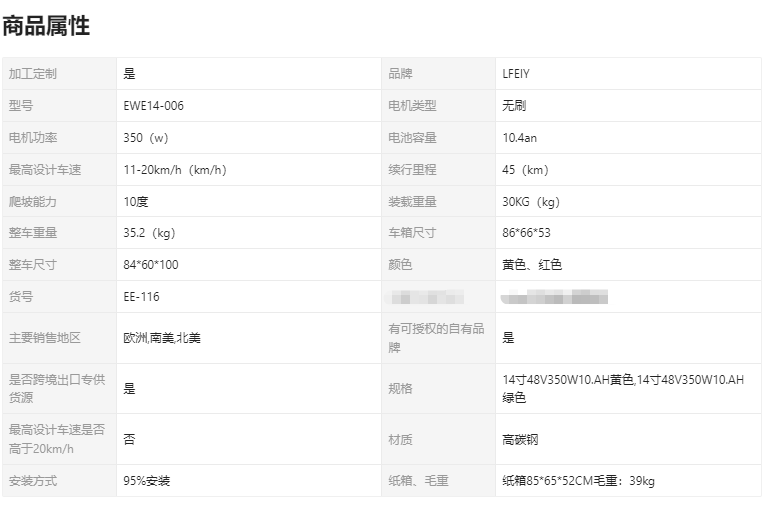Select the box size 86*66*53 value
The image size is (762, 513).
pos(527,233)
